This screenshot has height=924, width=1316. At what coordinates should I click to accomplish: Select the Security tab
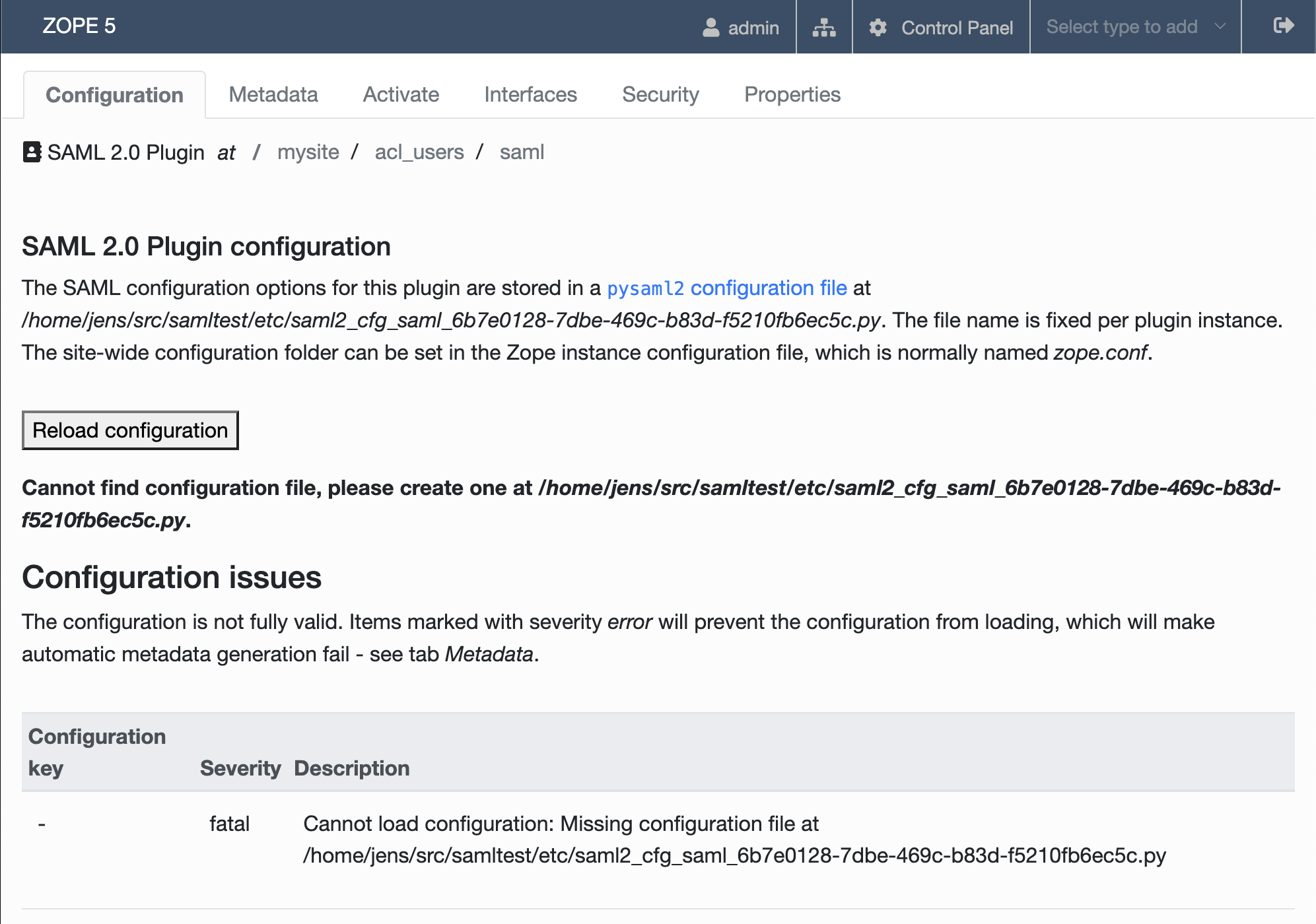point(660,94)
